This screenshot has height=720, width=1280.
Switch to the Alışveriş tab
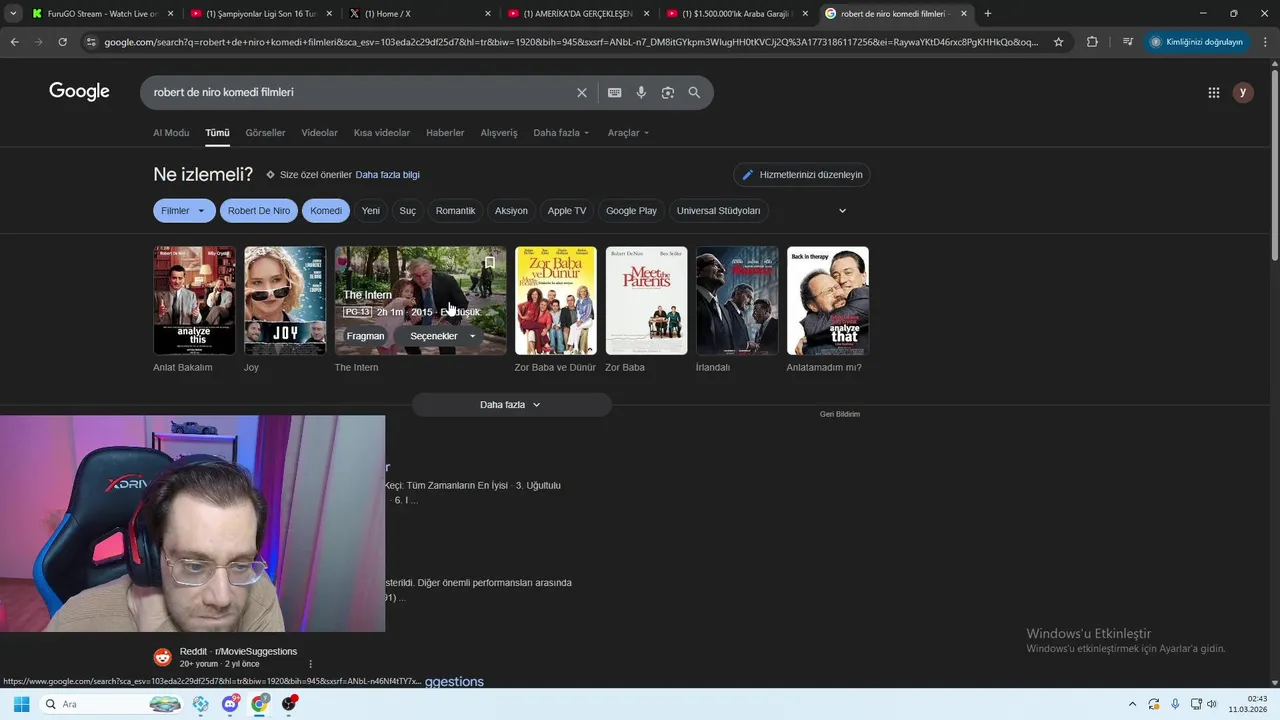pos(499,133)
